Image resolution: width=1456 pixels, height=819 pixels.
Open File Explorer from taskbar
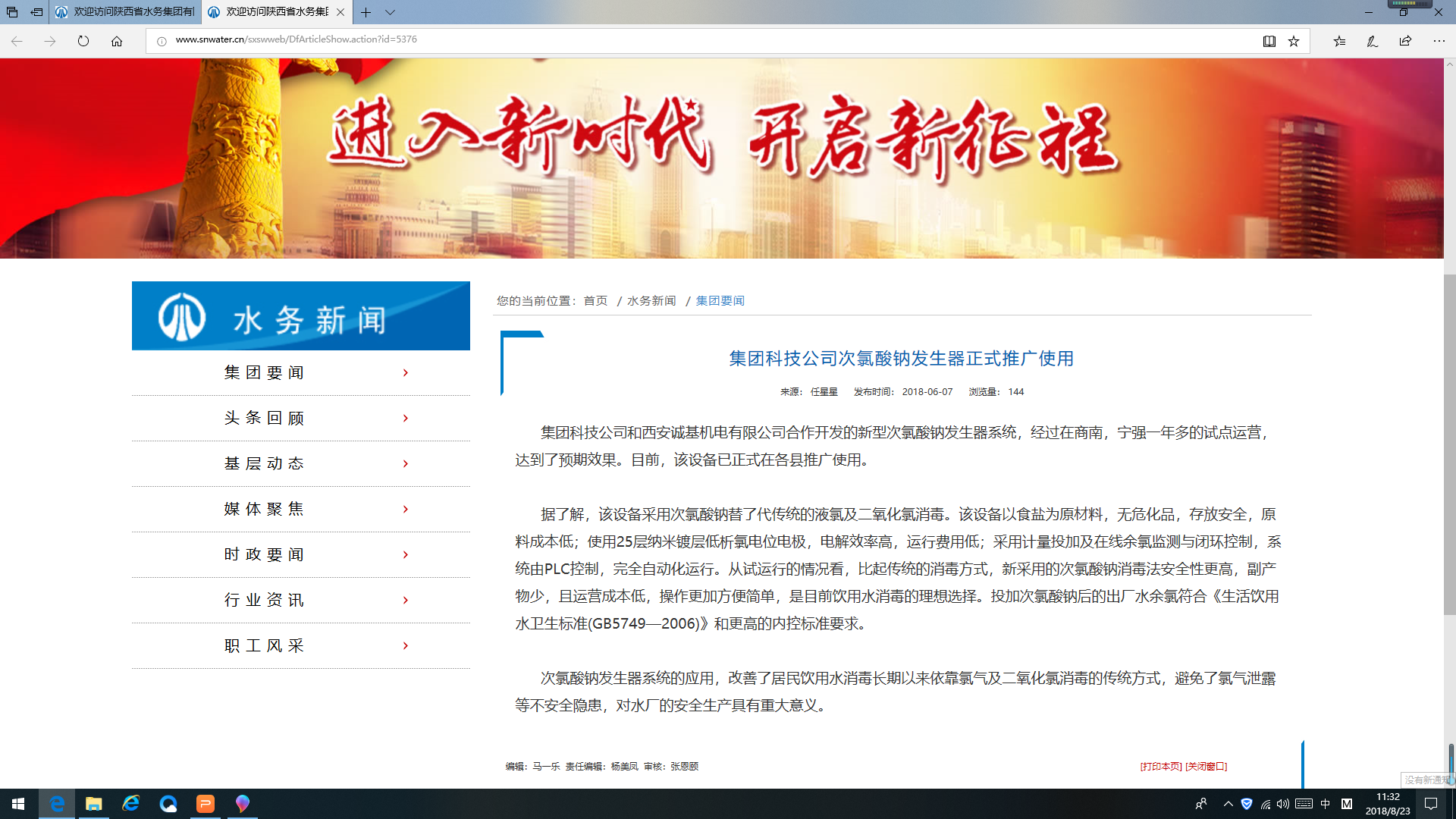(x=93, y=804)
